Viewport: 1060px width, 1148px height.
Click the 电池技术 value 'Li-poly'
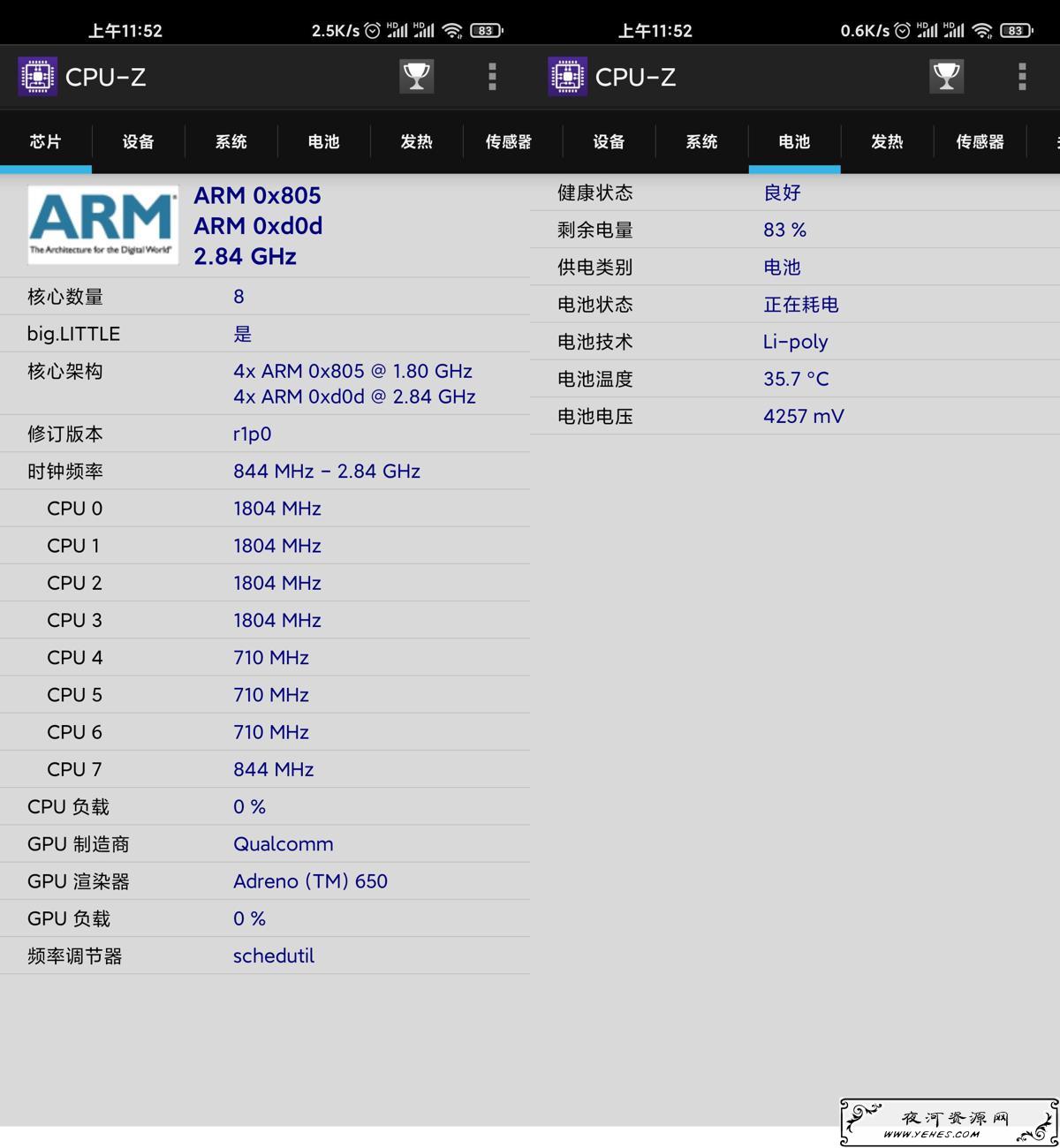tap(796, 342)
